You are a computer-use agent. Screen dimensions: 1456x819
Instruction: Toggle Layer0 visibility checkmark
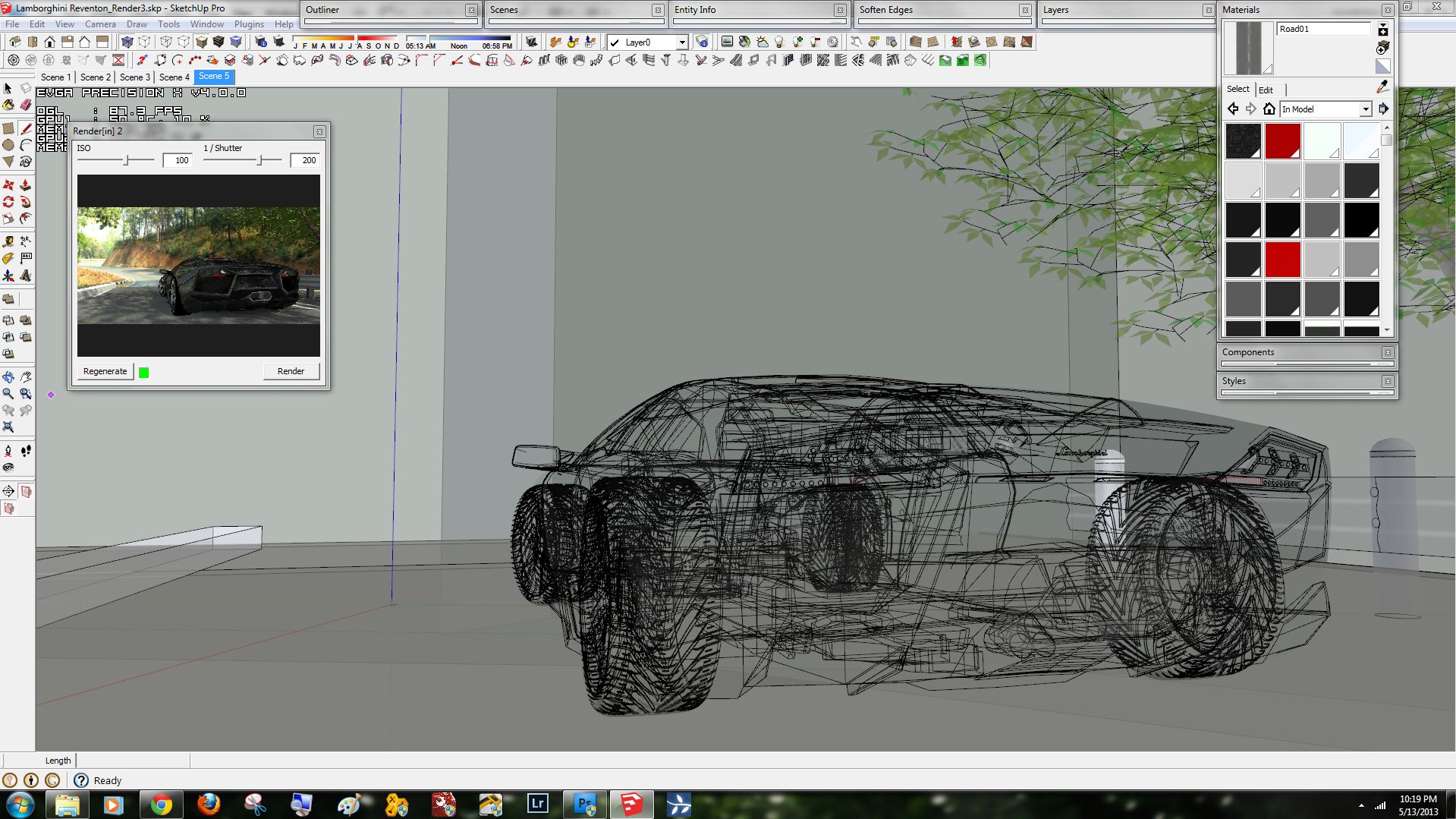pyautogui.click(x=615, y=43)
